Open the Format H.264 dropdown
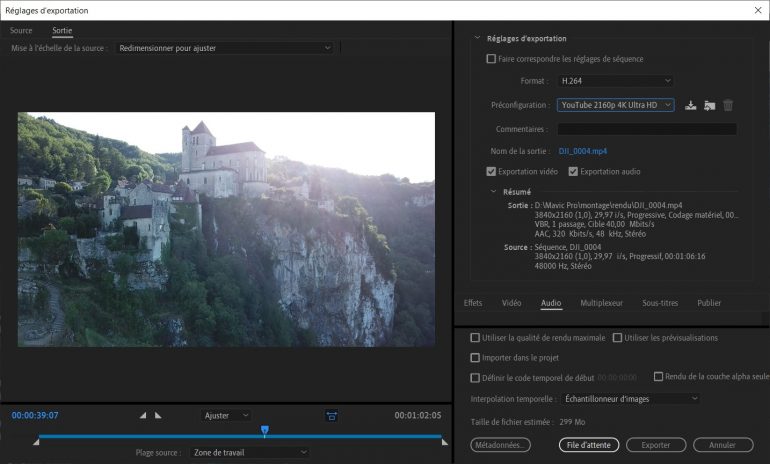Screen dimensions: 770x464 click(615, 80)
